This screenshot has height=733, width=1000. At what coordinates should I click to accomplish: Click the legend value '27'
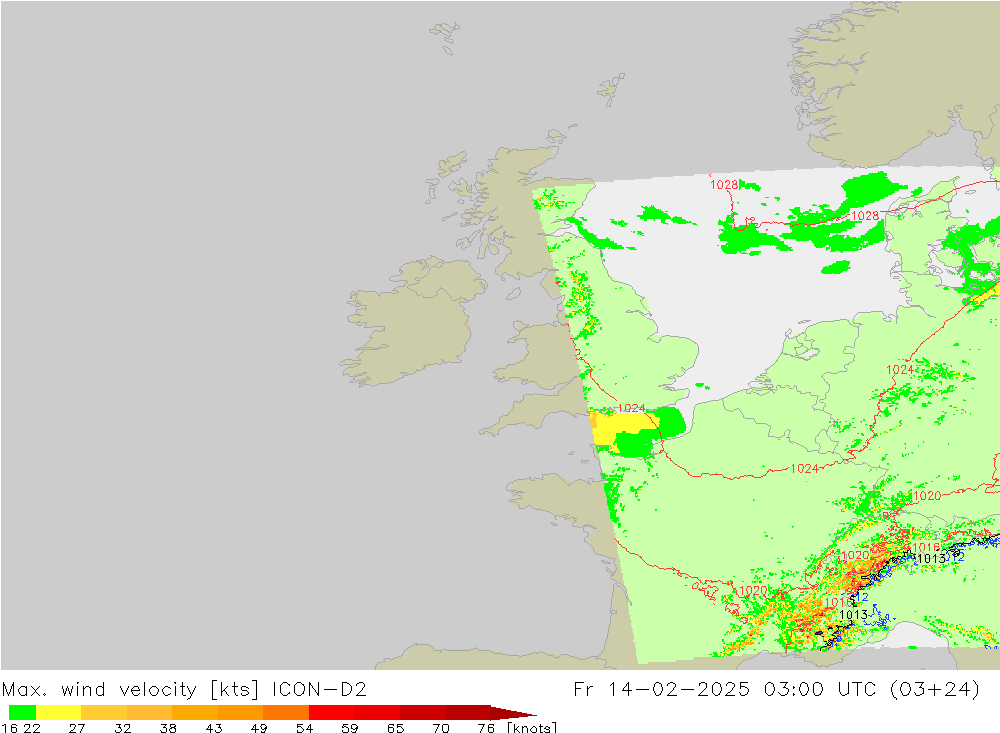click(77, 728)
